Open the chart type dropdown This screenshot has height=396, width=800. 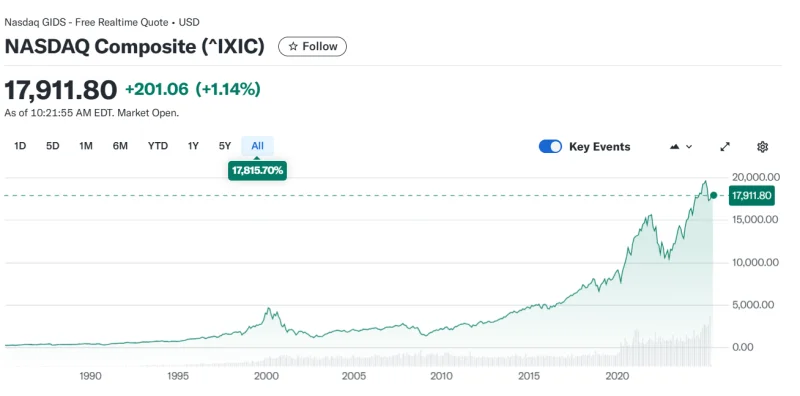(681, 147)
